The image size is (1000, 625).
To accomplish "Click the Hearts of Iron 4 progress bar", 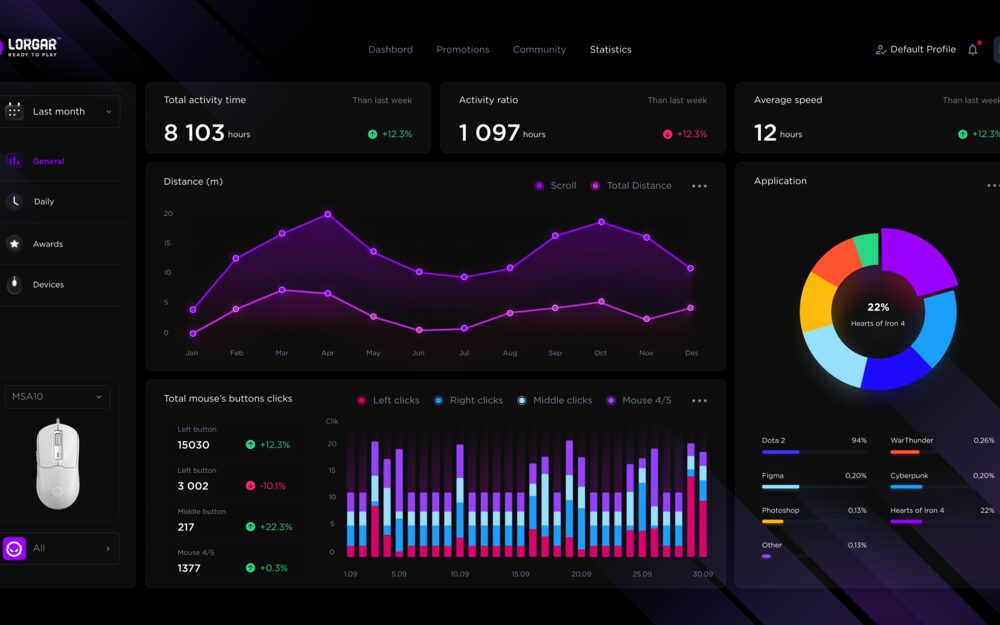I will coord(943,522).
